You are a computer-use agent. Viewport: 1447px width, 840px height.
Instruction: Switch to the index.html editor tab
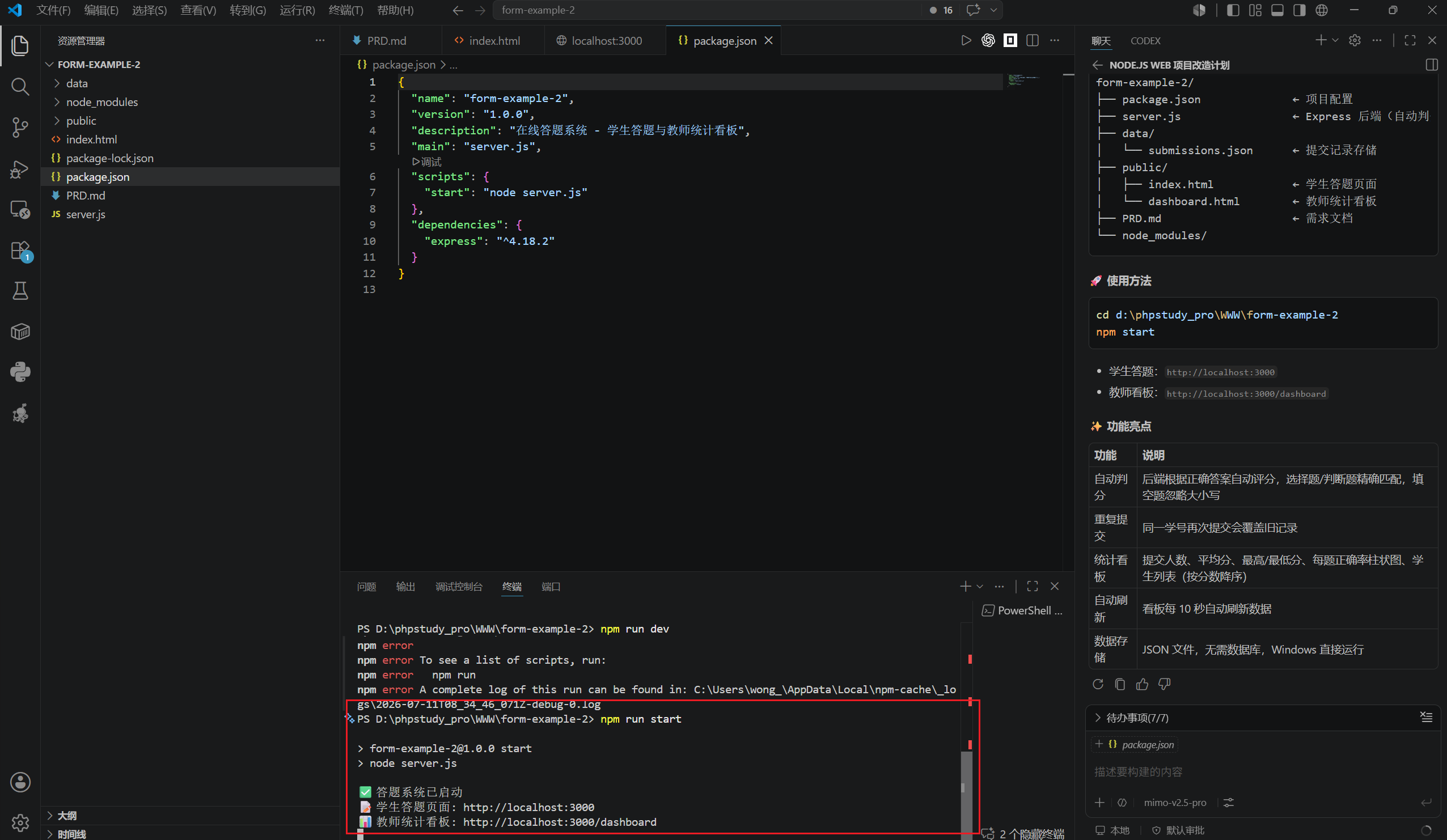493,41
